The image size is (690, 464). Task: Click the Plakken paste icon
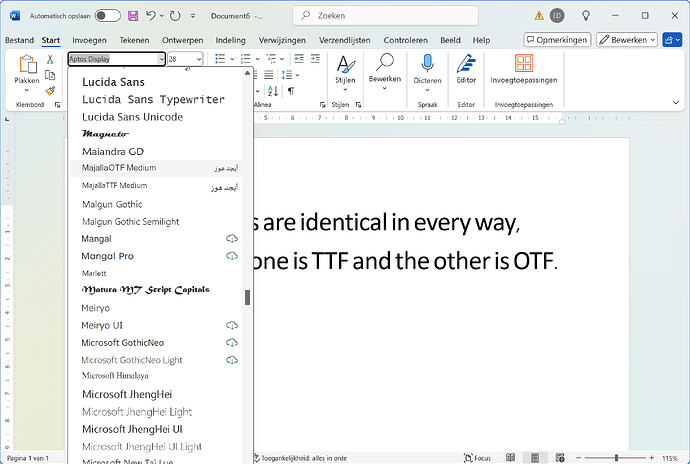click(x=27, y=64)
